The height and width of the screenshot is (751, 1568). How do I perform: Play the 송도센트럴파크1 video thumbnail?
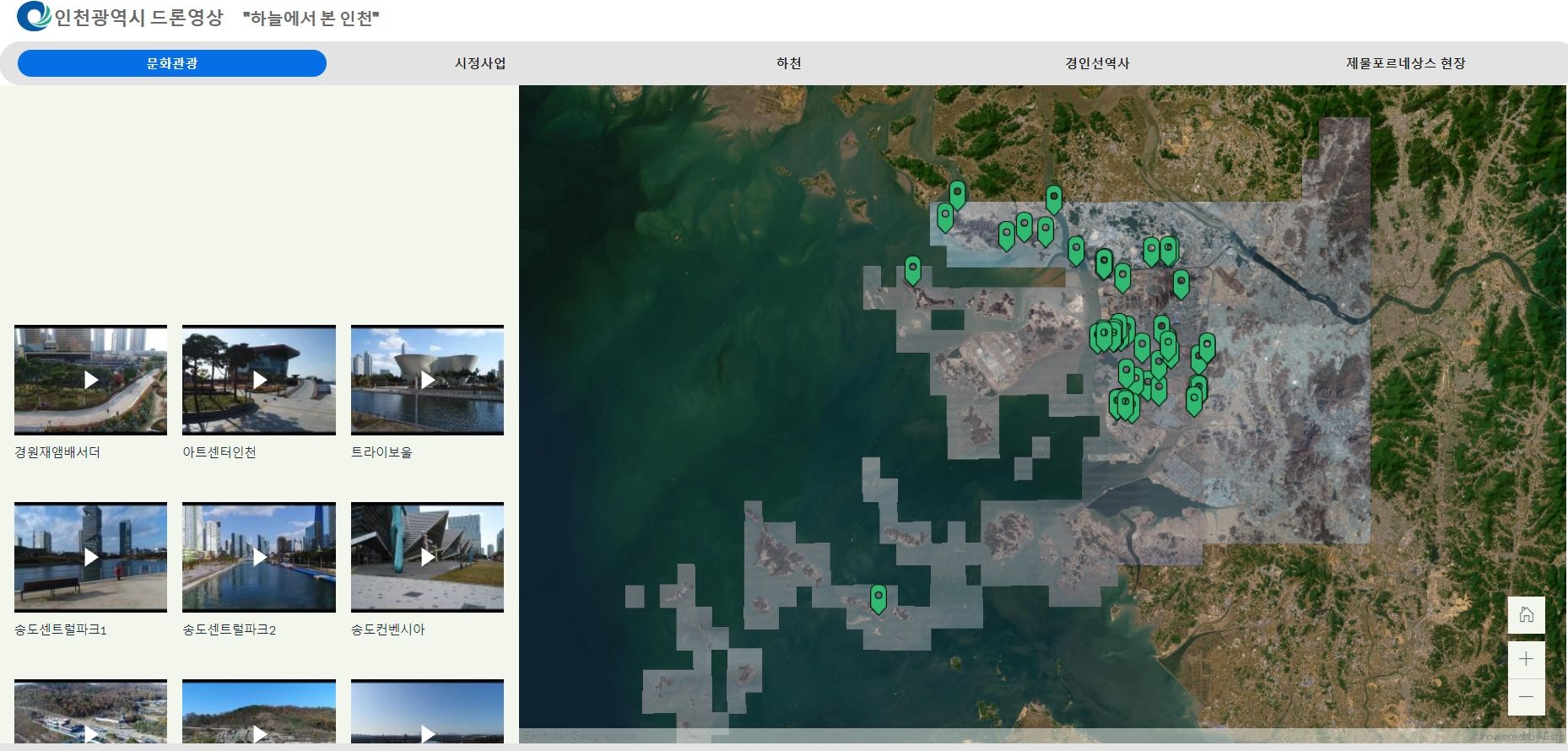(90, 557)
